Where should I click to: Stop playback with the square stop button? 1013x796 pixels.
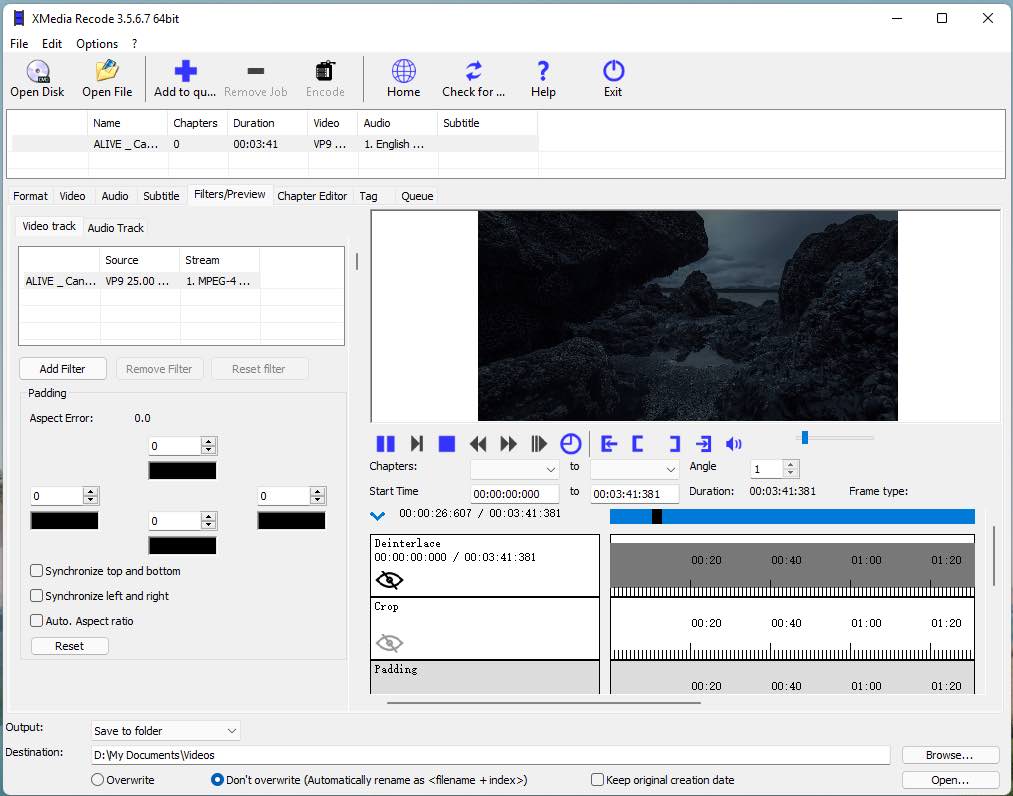[447, 444]
